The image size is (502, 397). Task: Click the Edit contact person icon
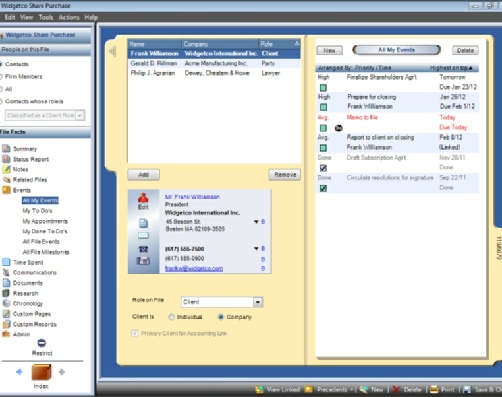143,198
